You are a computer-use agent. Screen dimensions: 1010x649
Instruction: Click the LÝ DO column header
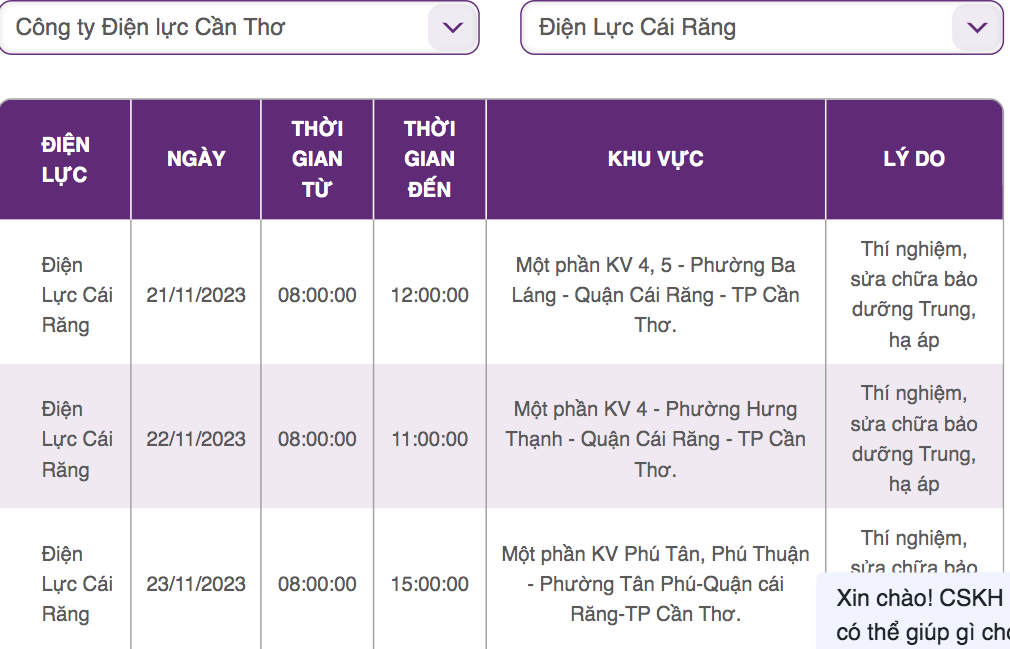point(914,160)
